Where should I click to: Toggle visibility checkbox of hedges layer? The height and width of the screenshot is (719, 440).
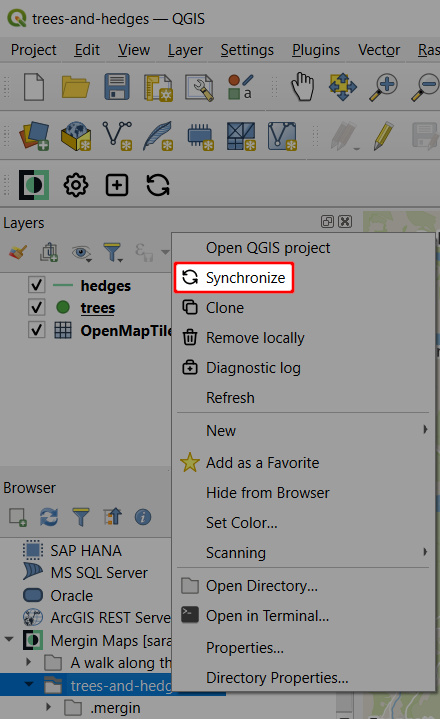pyautogui.click(x=37, y=285)
